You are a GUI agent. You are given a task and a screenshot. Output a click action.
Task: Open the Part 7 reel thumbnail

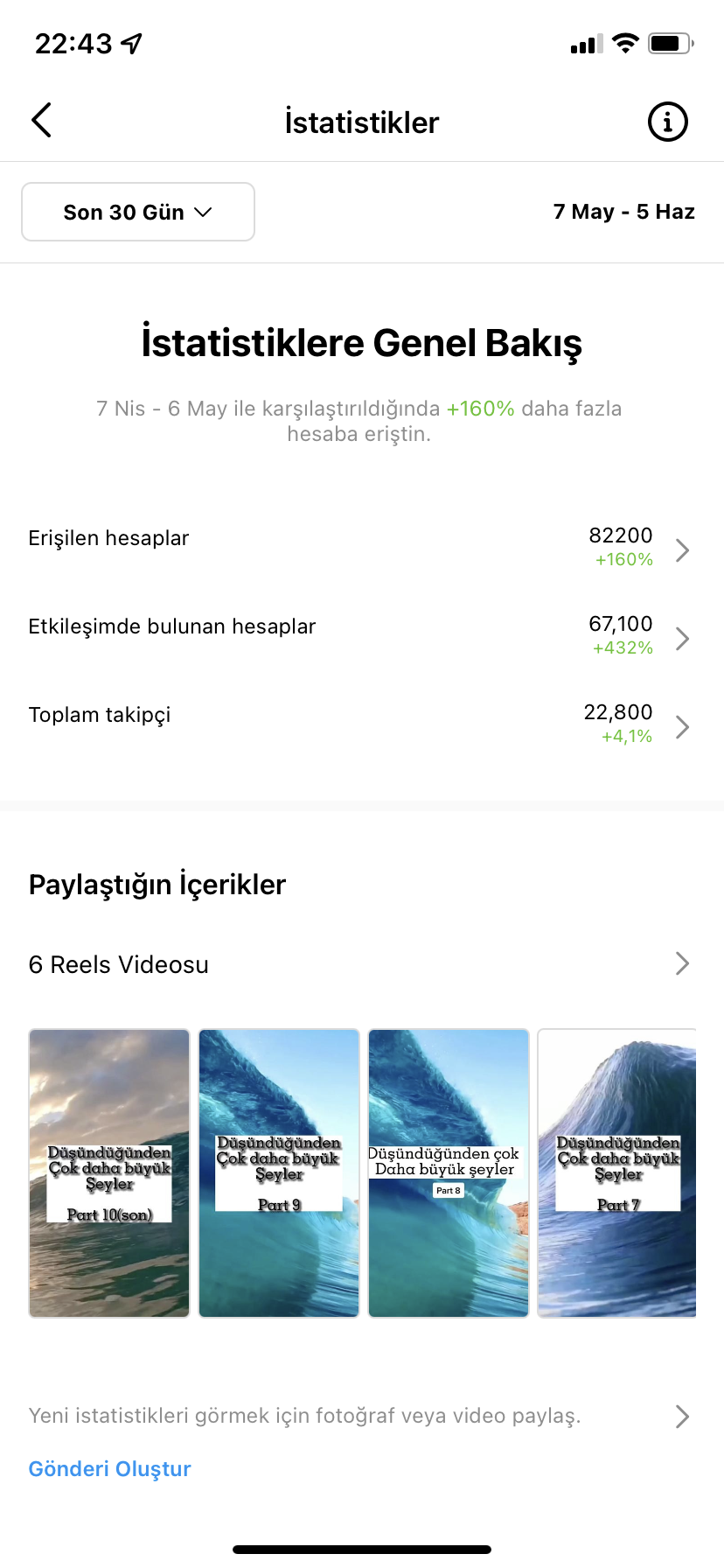pos(617,1173)
